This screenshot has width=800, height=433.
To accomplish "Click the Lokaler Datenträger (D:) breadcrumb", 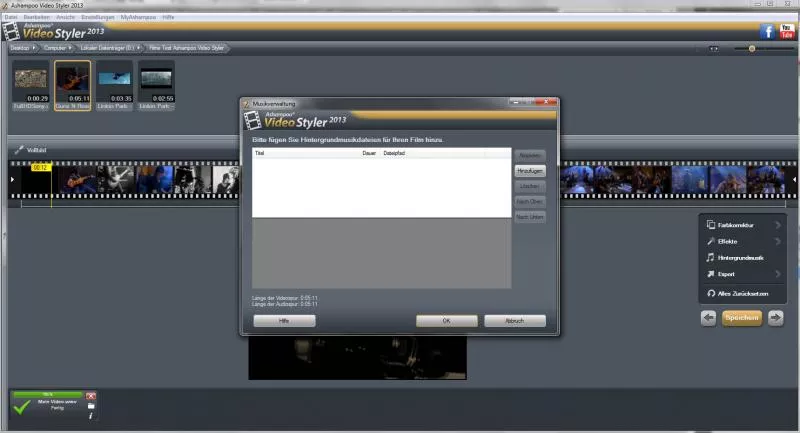I will coord(107,48).
